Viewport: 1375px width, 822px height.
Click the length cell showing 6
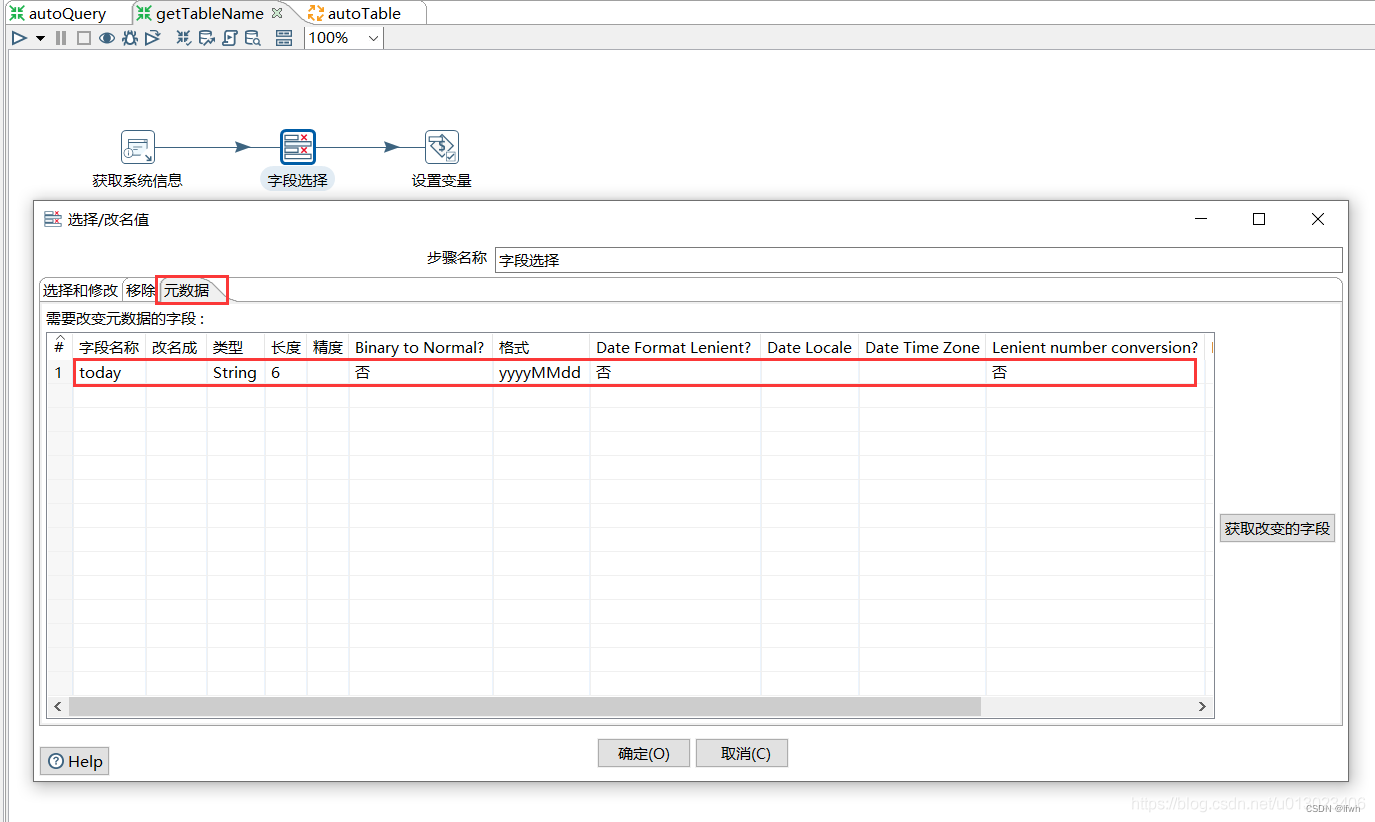(x=285, y=373)
